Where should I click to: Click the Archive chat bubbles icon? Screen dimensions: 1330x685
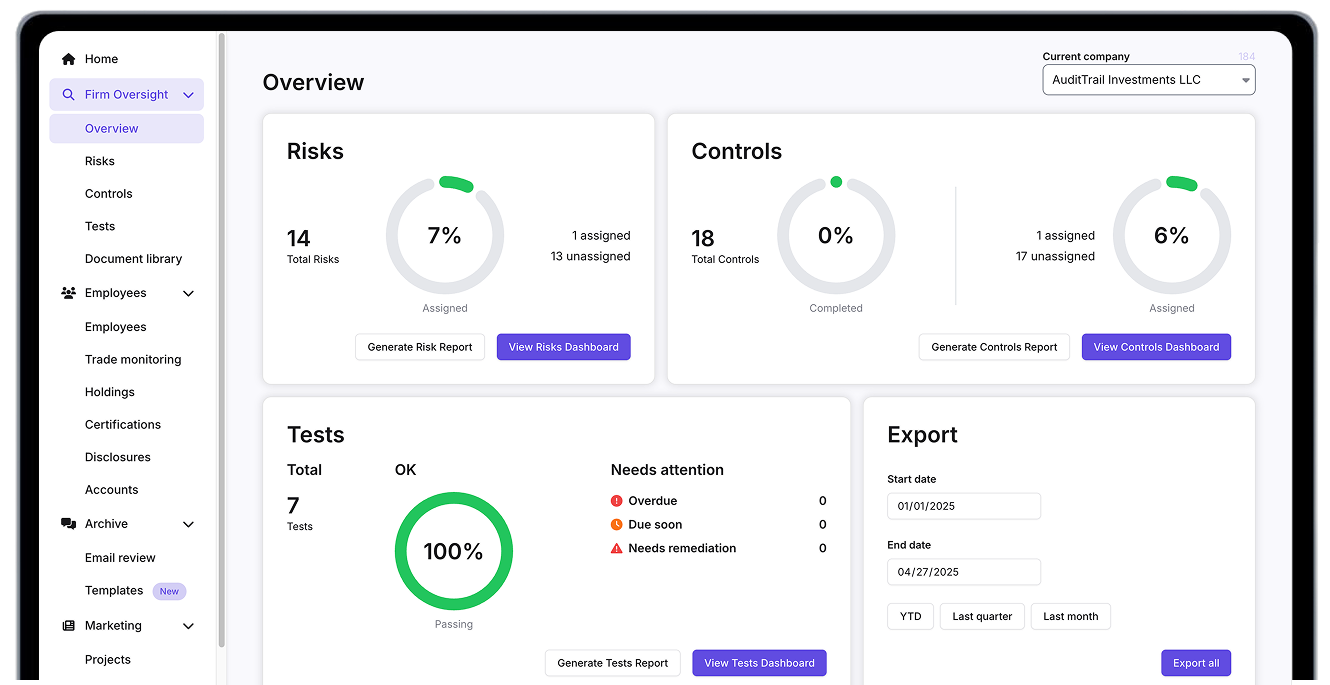68,524
